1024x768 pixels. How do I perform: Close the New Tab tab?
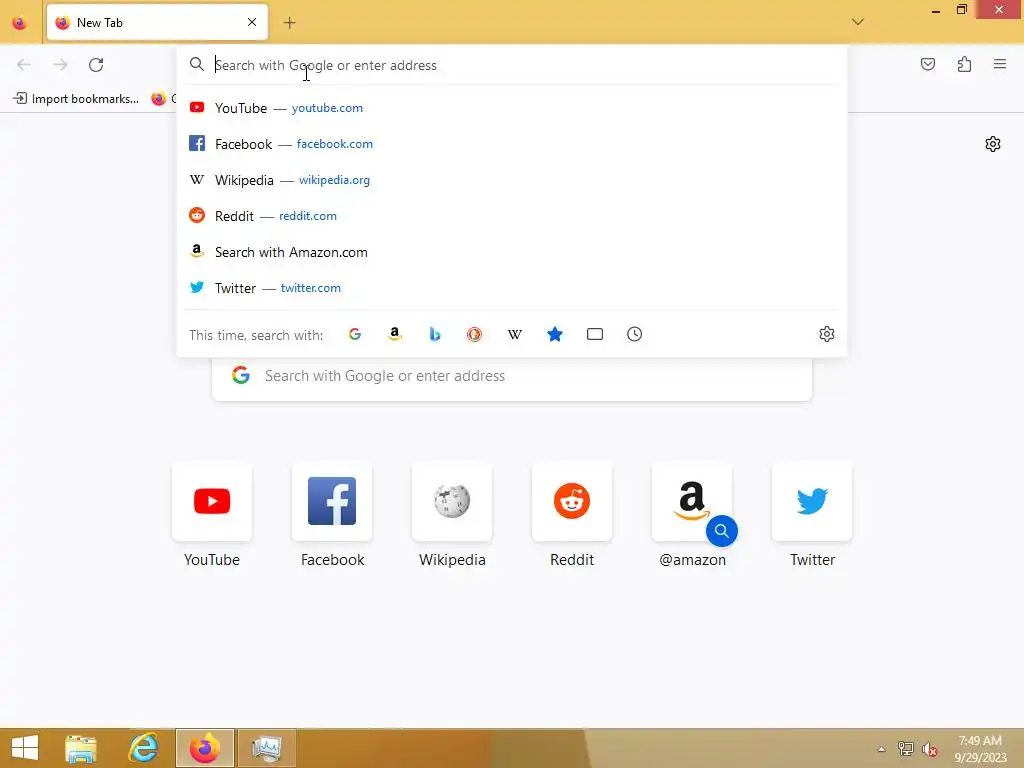(x=252, y=22)
